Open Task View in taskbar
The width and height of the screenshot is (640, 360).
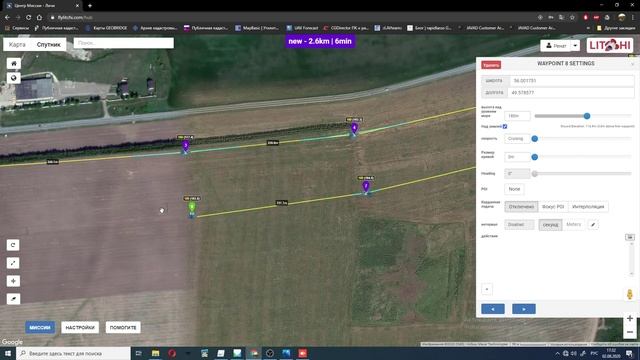point(138,353)
